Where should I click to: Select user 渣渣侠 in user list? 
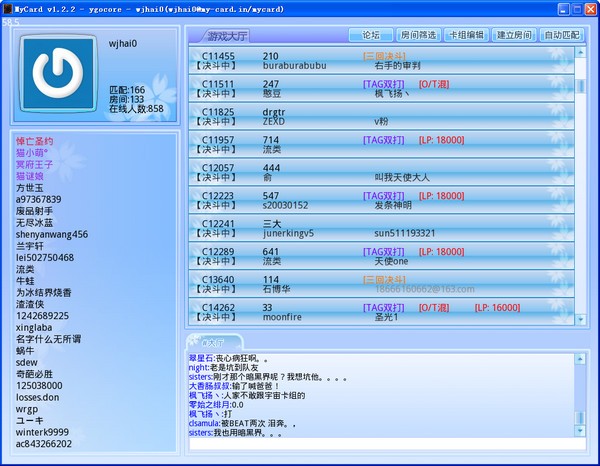30,304
